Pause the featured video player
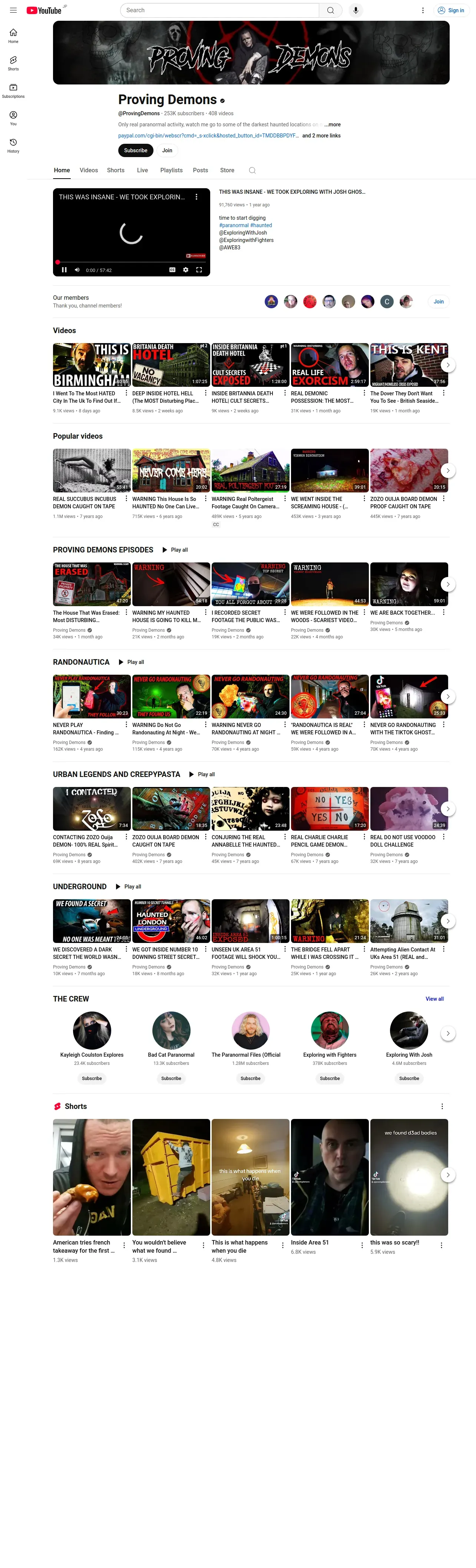This screenshot has height=1568, width=476. pos(64,270)
